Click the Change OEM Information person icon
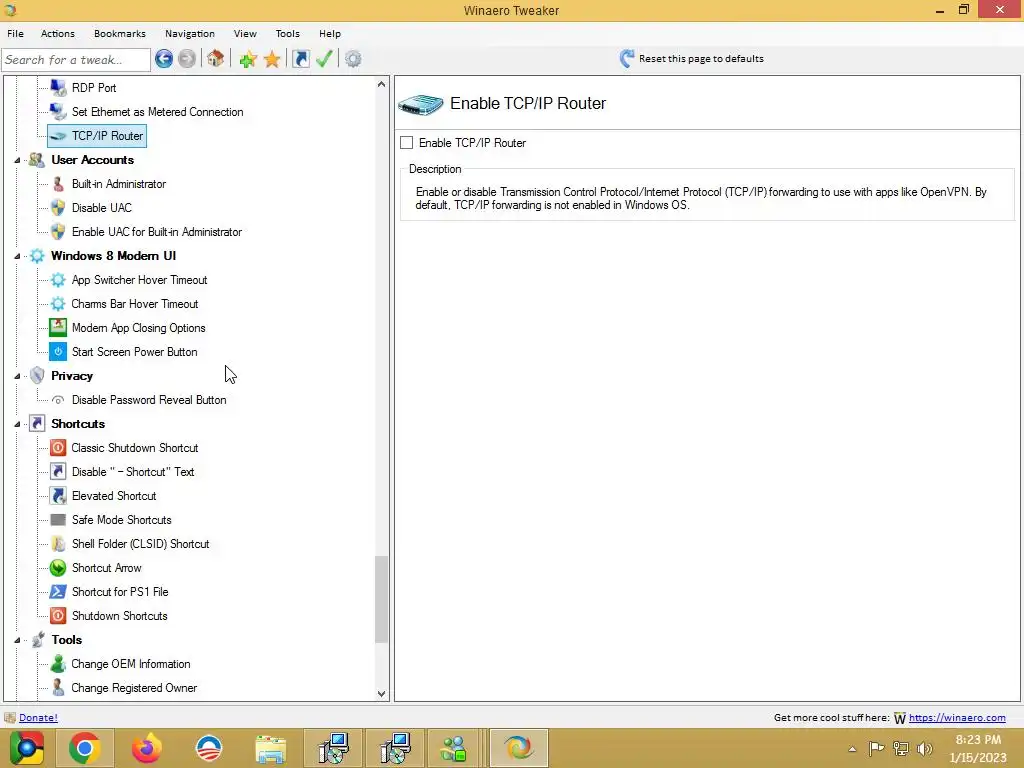 (x=58, y=664)
